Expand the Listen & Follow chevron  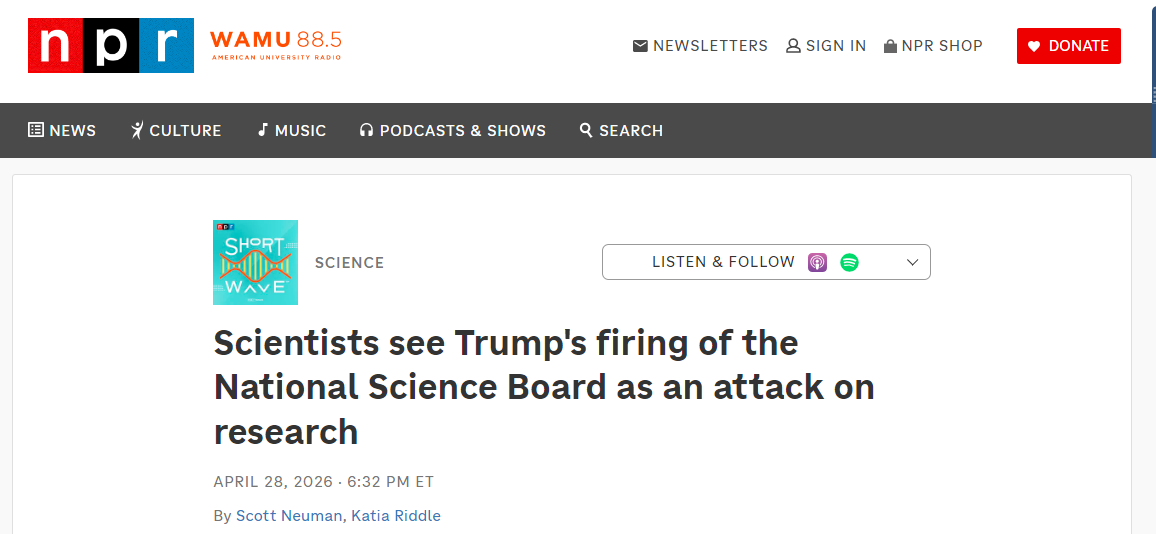click(x=912, y=262)
